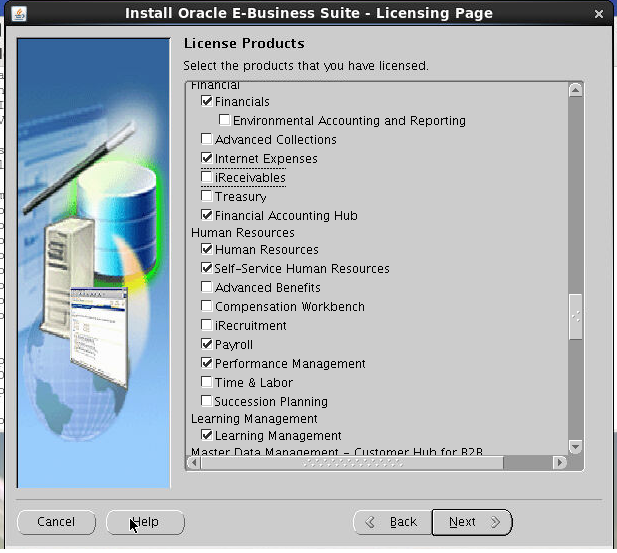617x553 pixels.
Task: Close the Licensing Page dialog
Action: [x=599, y=14]
